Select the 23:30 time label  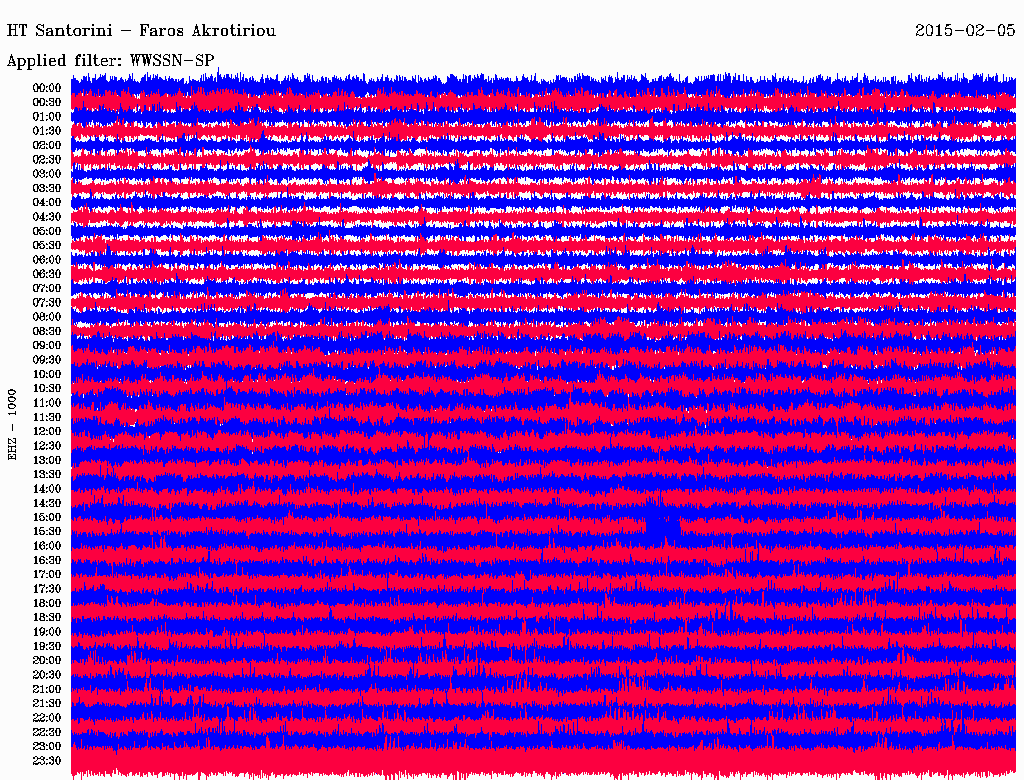tap(46, 761)
